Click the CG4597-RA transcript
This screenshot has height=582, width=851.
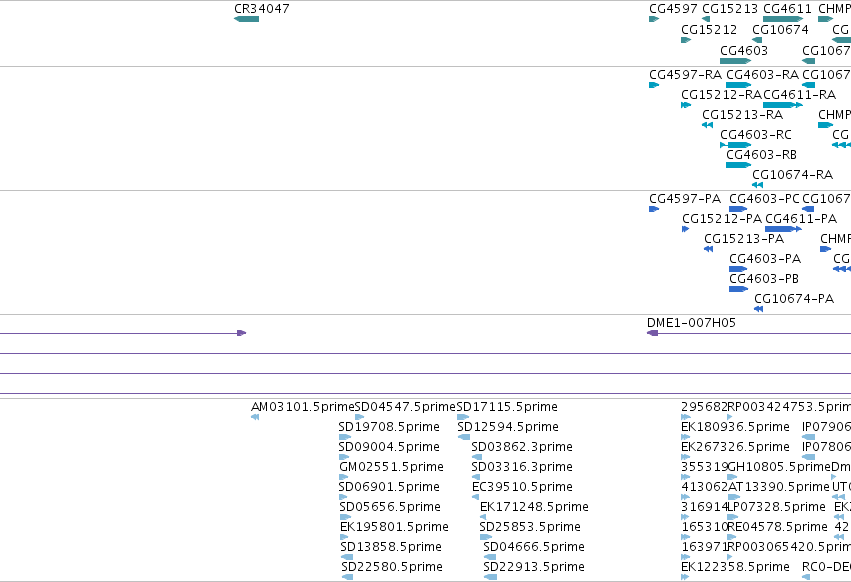[x=654, y=85]
